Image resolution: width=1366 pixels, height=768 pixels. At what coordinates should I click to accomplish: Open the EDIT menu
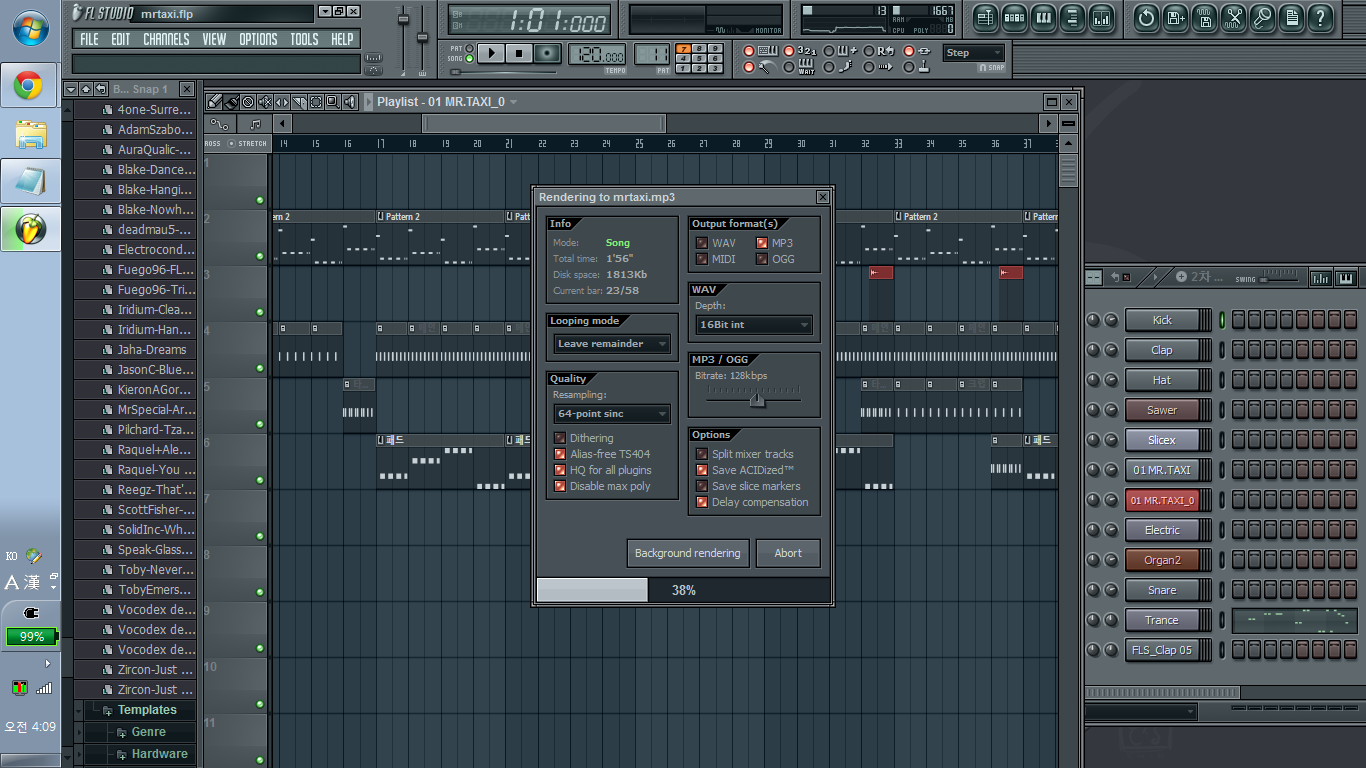pyautogui.click(x=121, y=39)
